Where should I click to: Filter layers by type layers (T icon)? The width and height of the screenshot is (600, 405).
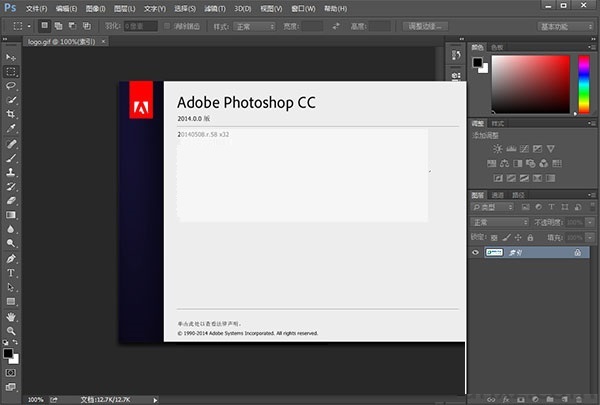[551, 207]
